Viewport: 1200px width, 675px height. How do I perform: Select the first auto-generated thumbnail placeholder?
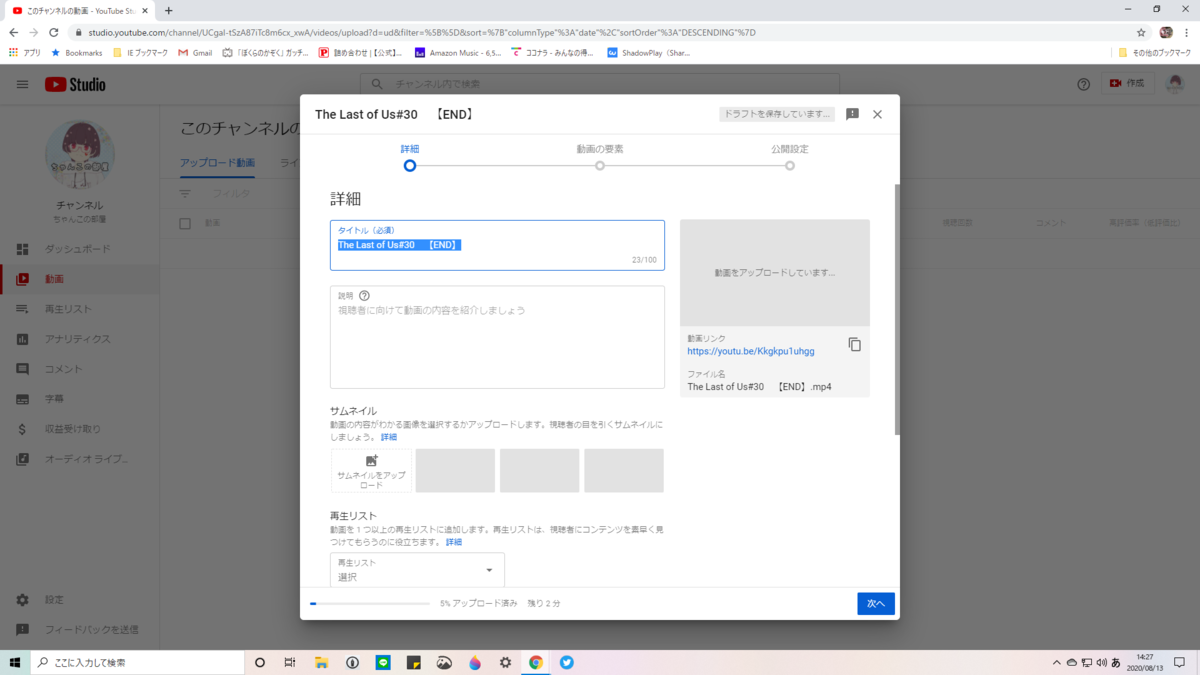tap(455, 470)
